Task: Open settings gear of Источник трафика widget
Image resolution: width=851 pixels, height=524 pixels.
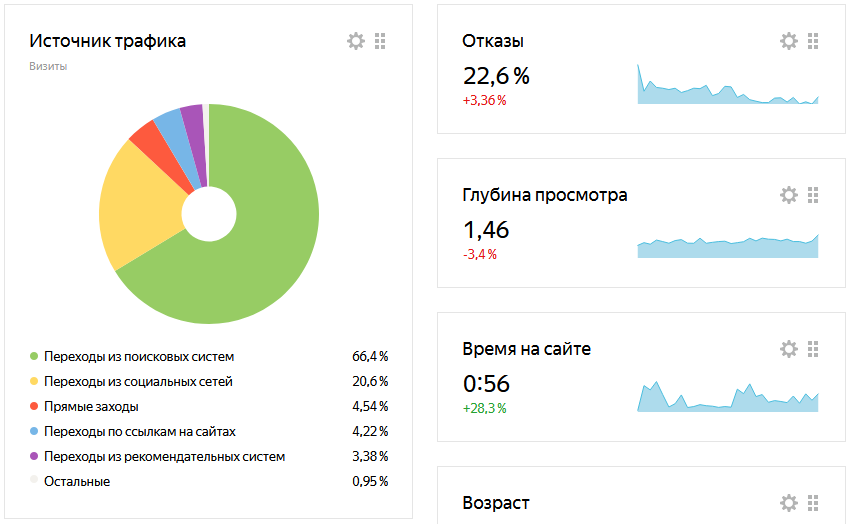Action: click(356, 41)
